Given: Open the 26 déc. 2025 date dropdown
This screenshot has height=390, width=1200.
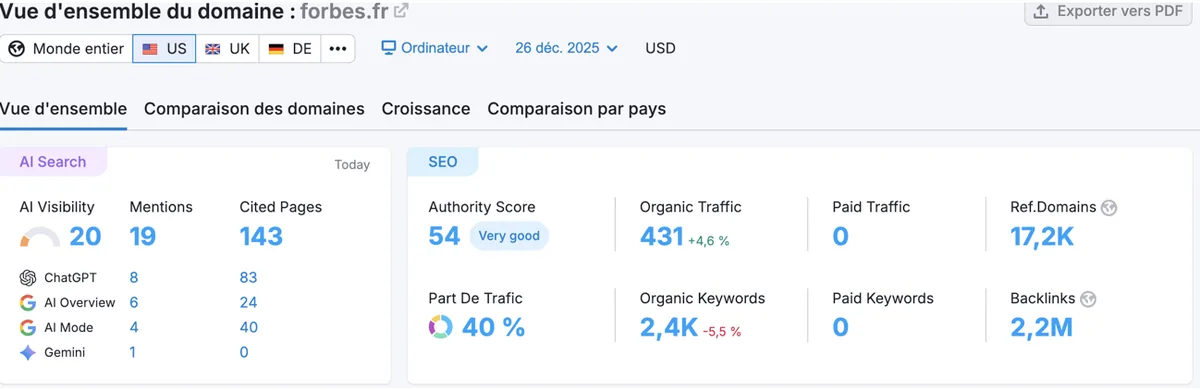Looking at the screenshot, I should click(566, 48).
